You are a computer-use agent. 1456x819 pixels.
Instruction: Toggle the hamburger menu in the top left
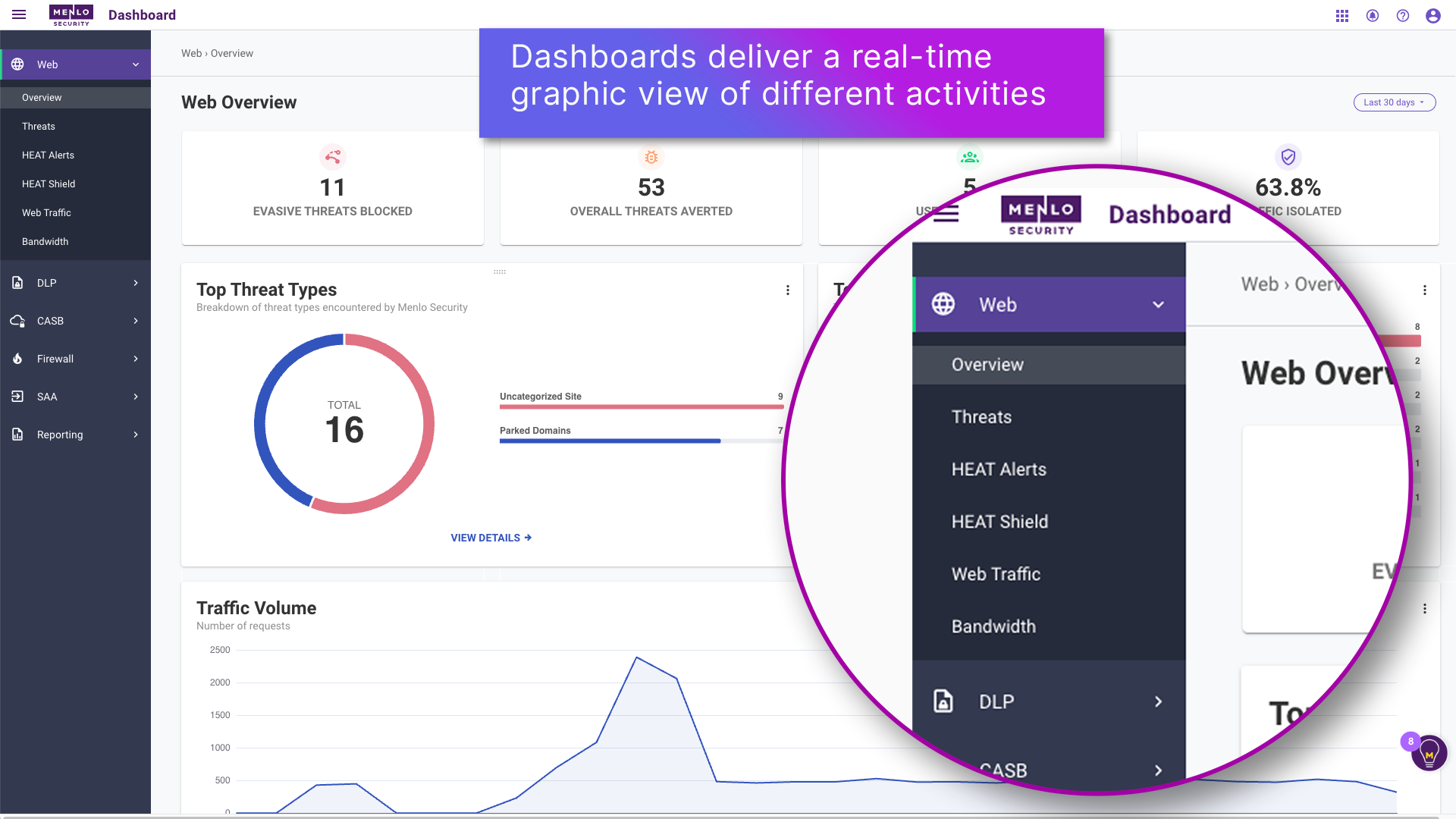point(19,14)
